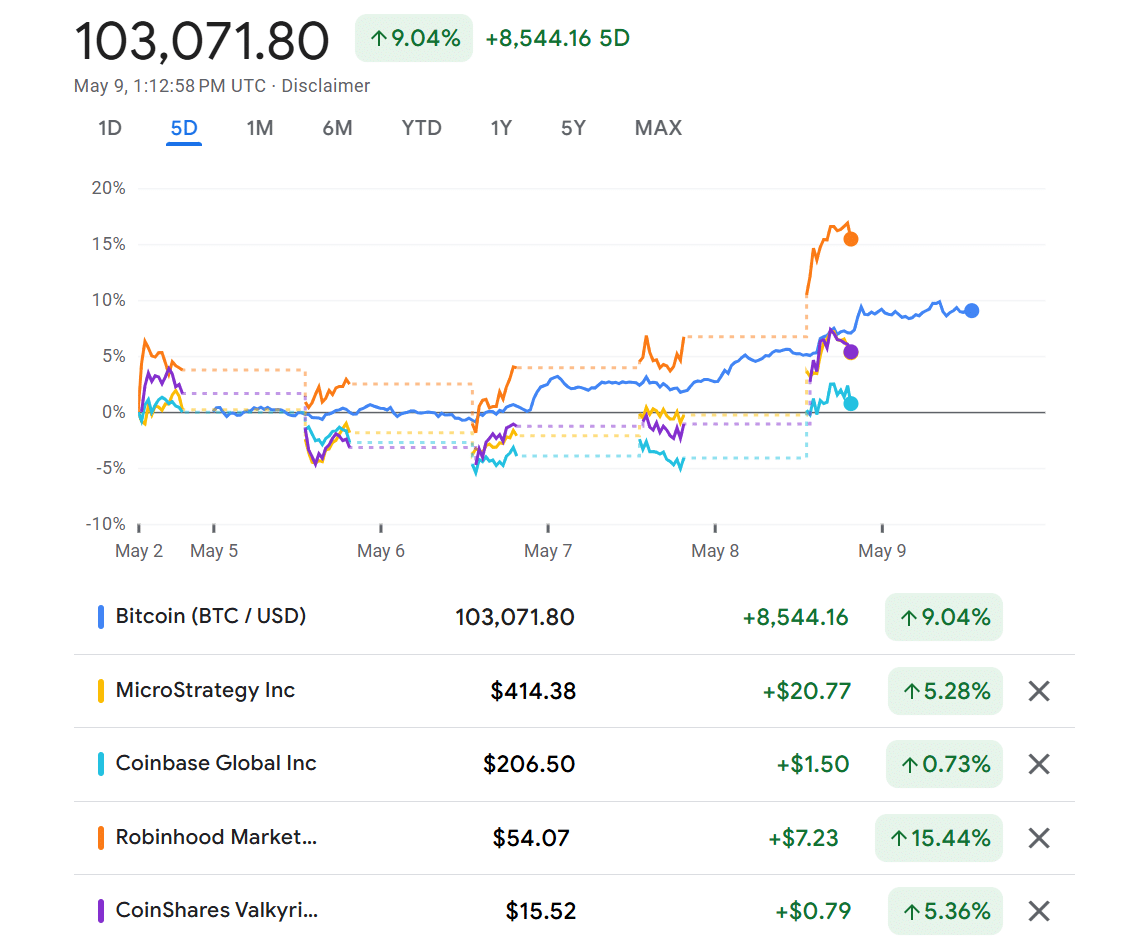Click the header 9.04% change badge
This screenshot has height=948, width=1121.
point(414,38)
